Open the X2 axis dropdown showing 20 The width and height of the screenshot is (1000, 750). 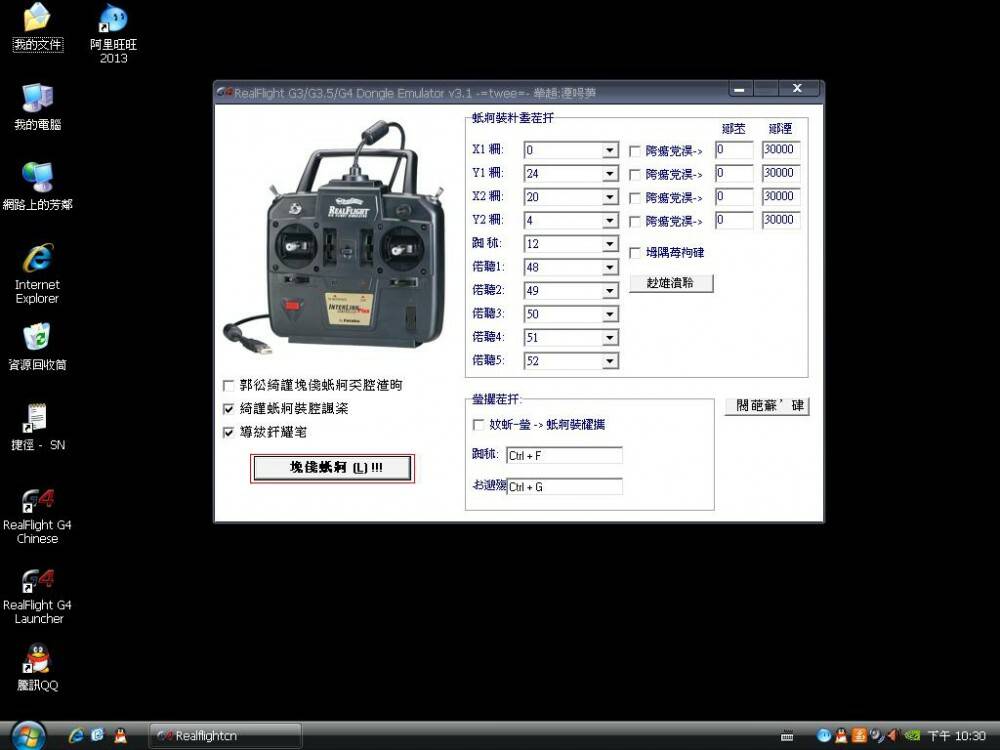click(x=610, y=197)
